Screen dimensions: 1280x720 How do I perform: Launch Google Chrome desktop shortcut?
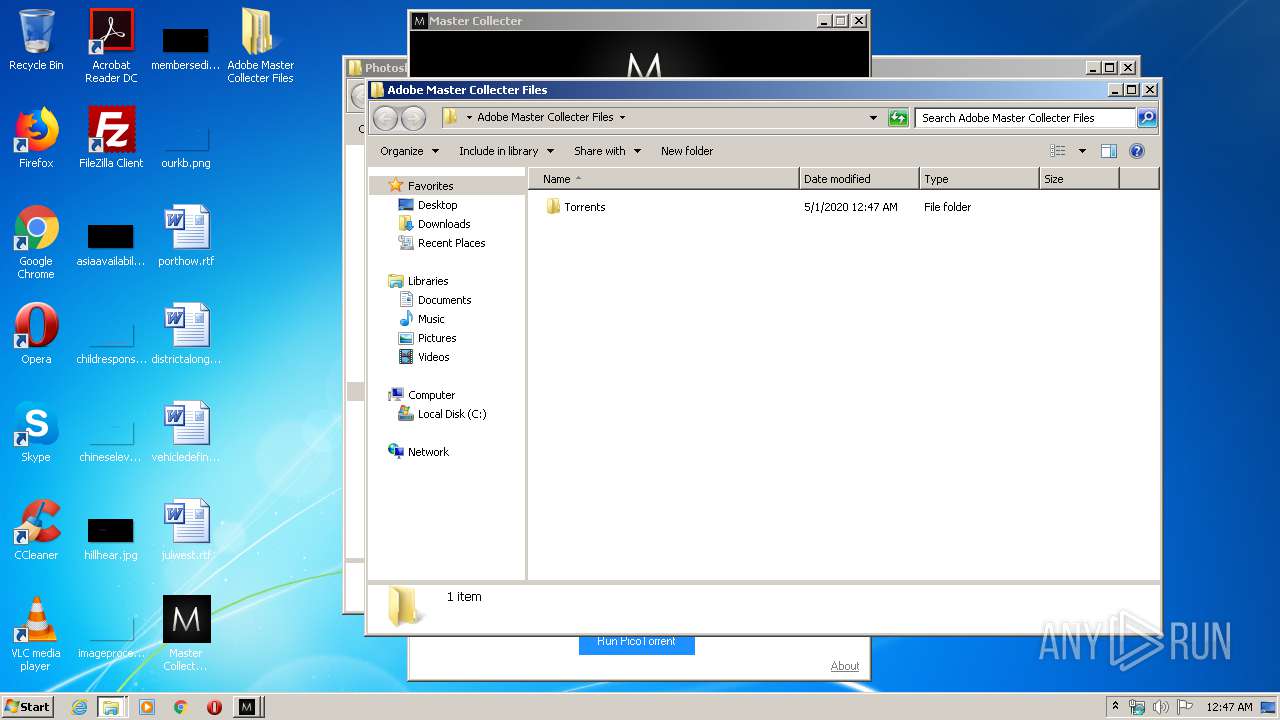tap(36, 242)
